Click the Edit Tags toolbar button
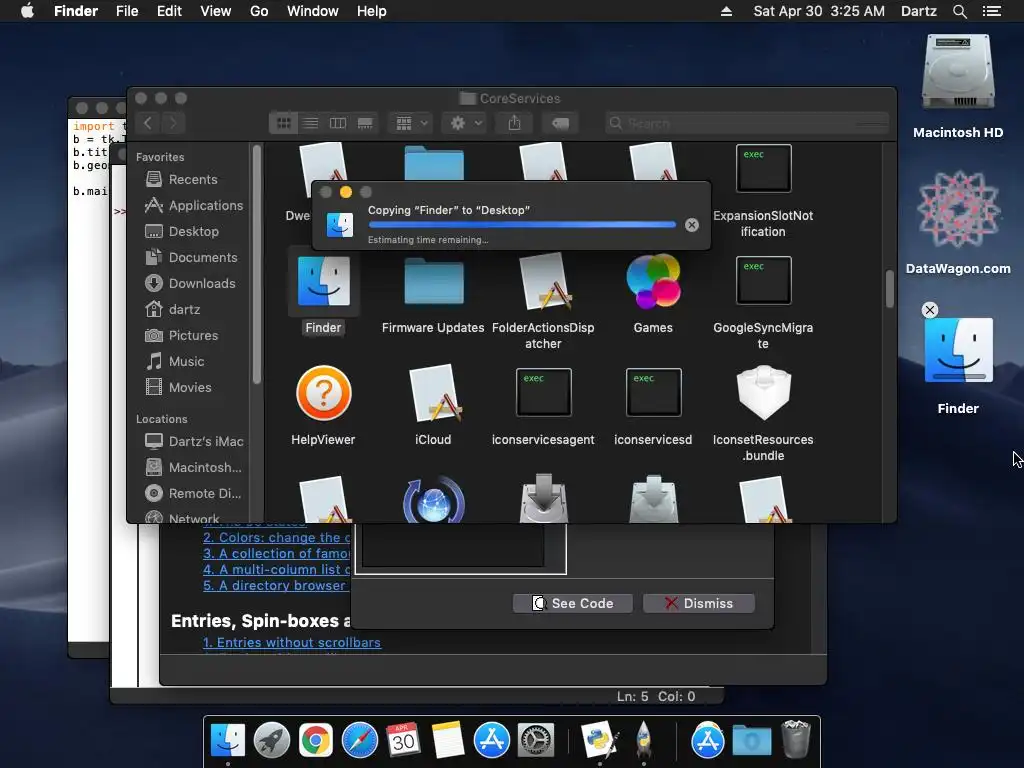This screenshot has height=768, width=1024. click(x=560, y=123)
